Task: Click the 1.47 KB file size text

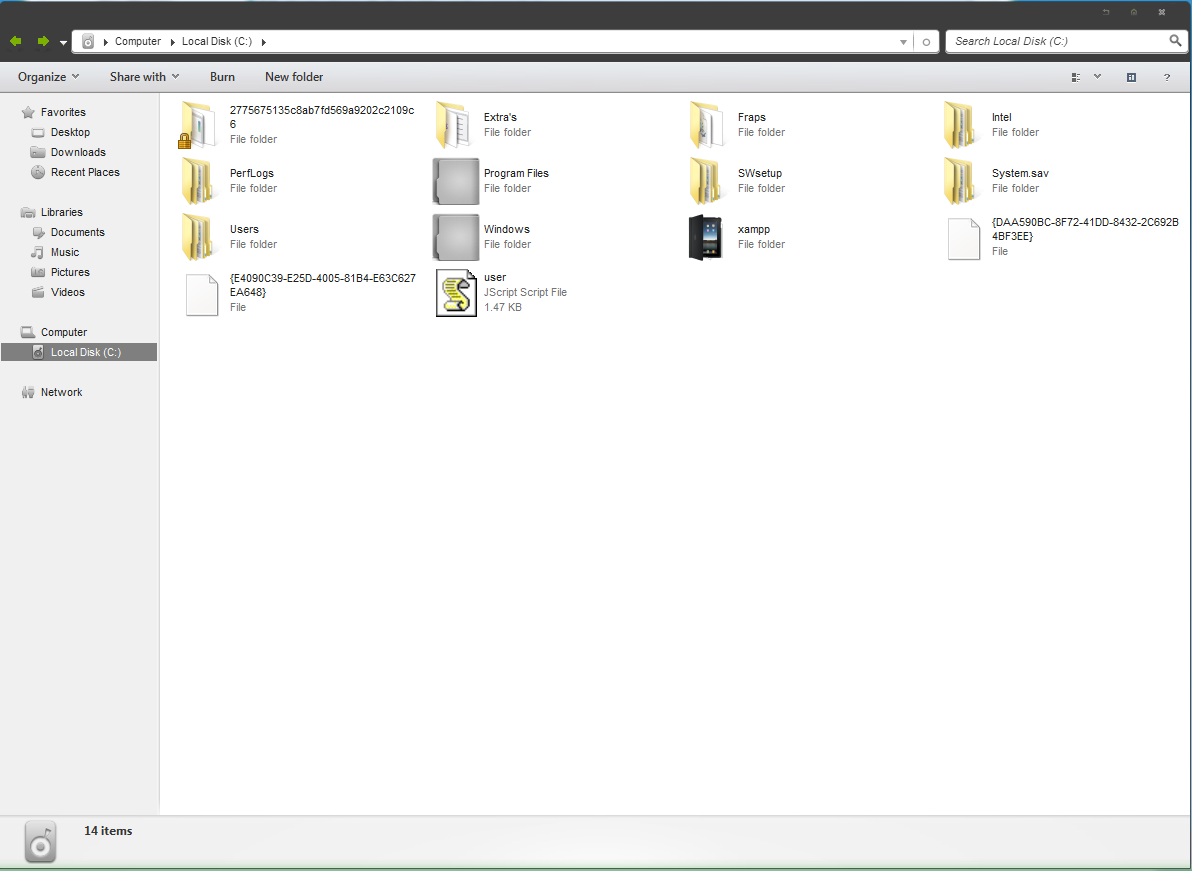Action: tap(502, 308)
